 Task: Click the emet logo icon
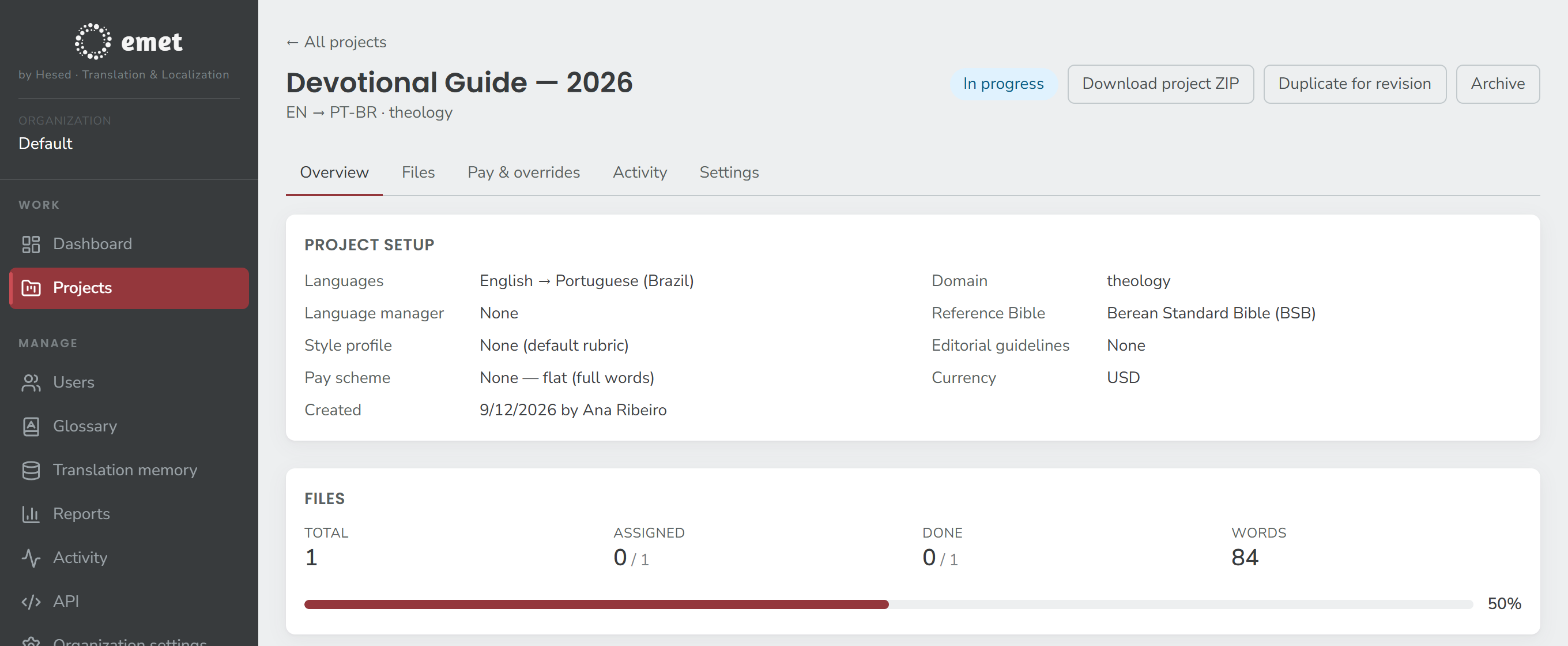[x=93, y=42]
